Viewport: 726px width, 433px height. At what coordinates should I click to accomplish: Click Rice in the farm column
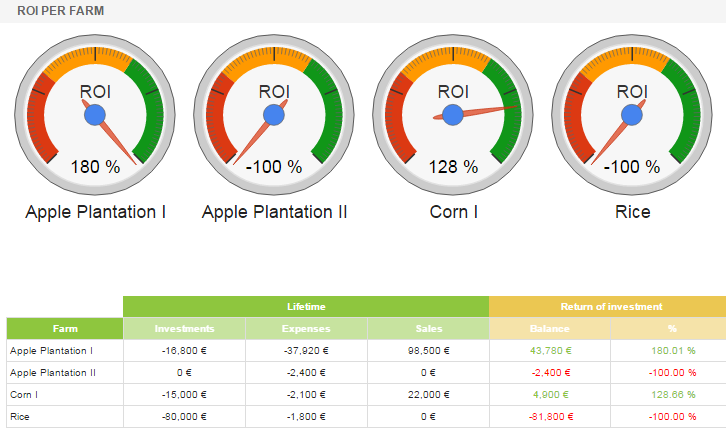pos(19,415)
